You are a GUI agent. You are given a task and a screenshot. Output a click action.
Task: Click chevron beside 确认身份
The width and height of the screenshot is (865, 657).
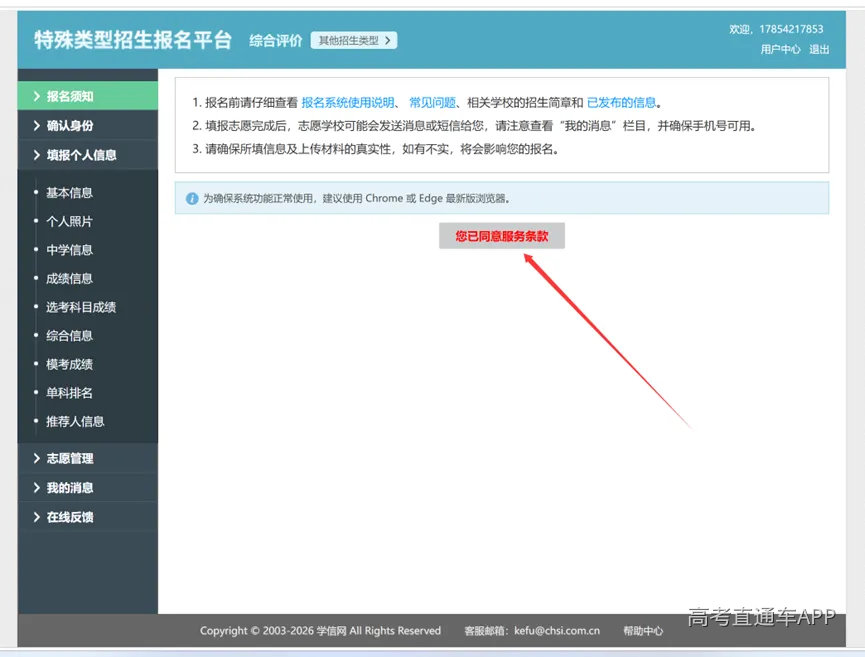coord(36,126)
